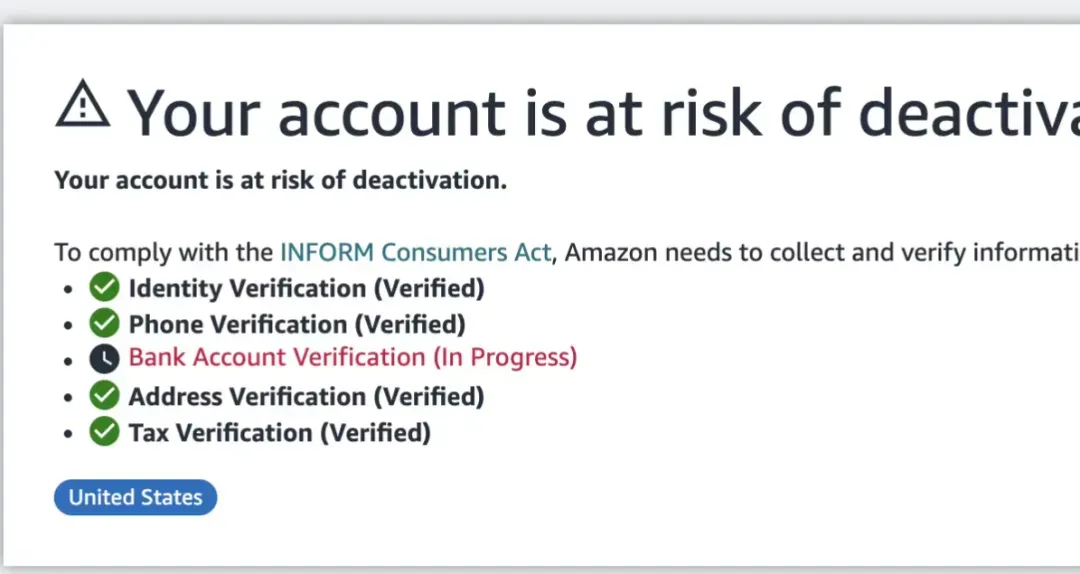The height and width of the screenshot is (574, 1080).
Task: Click the bullet before Tax Verification
Action: (68, 434)
